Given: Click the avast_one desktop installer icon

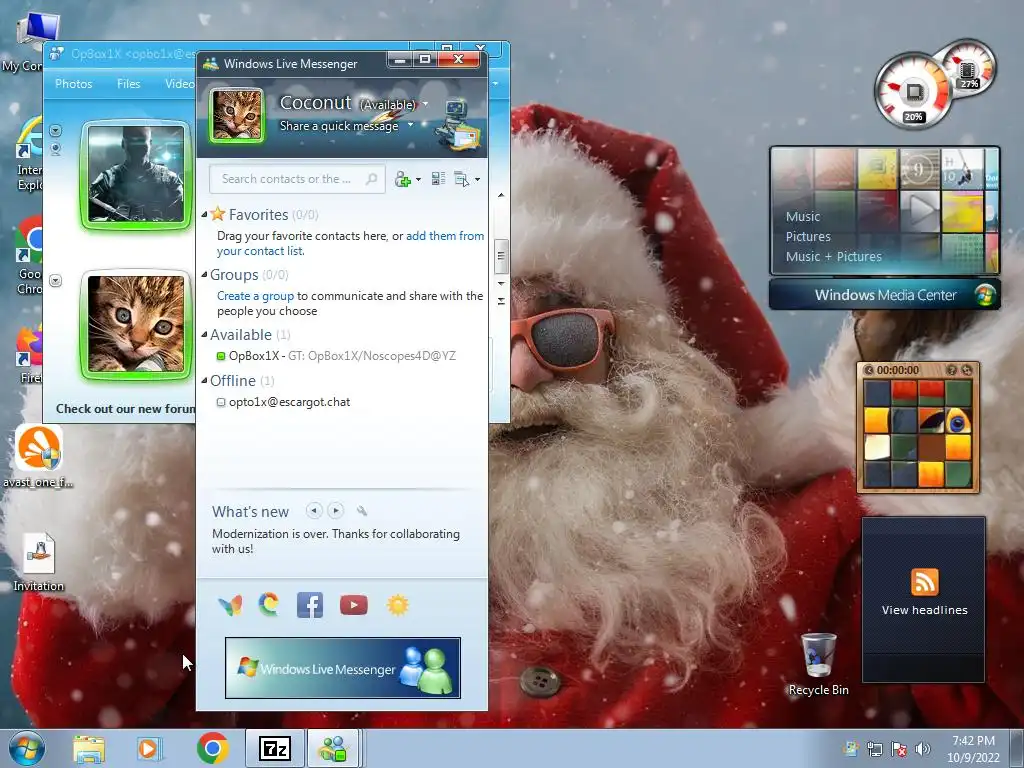Looking at the screenshot, I should [39, 456].
